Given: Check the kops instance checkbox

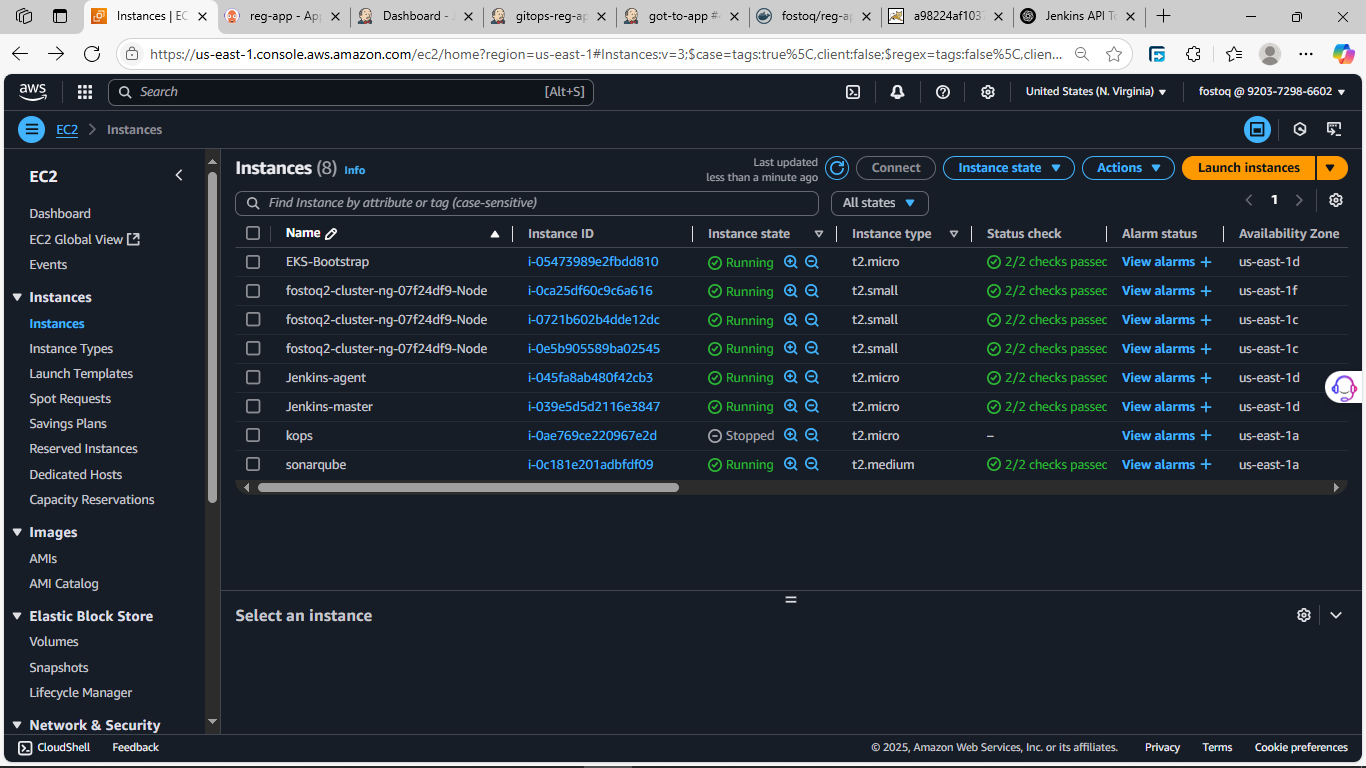Looking at the screenshot, I should [x=253, y=436].
